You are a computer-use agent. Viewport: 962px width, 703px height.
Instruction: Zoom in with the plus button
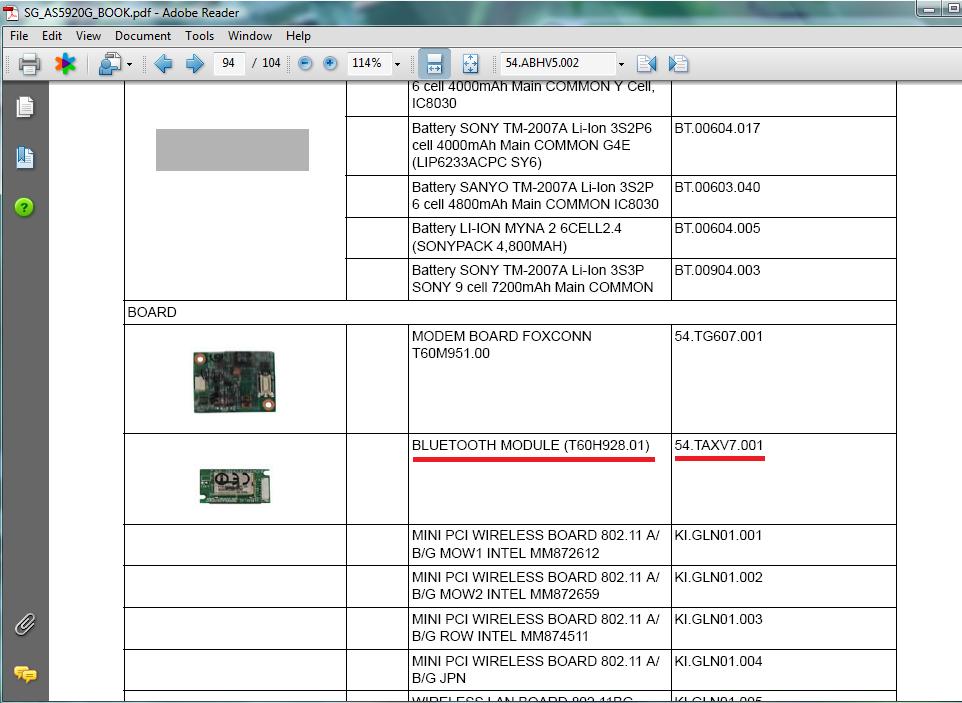point(330,63)
